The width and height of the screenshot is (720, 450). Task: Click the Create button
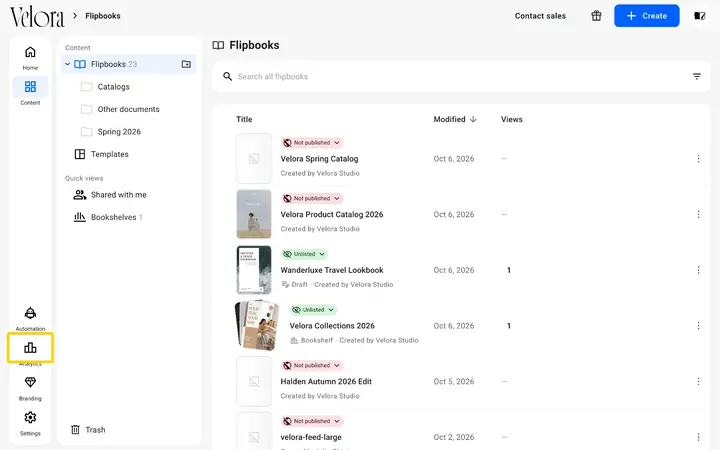[x=647, y=16]
